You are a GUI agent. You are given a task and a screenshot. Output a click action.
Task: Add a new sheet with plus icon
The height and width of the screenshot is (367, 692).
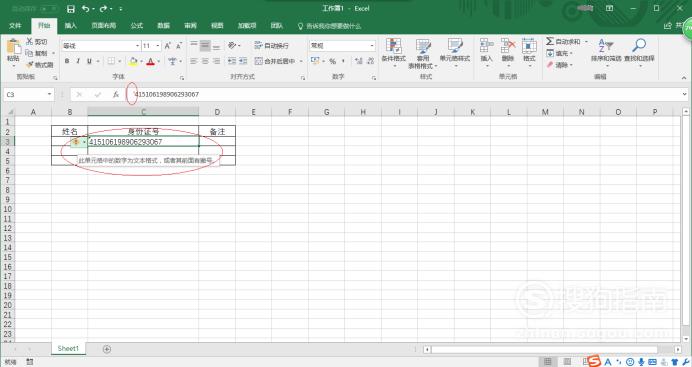coord(107,349)
